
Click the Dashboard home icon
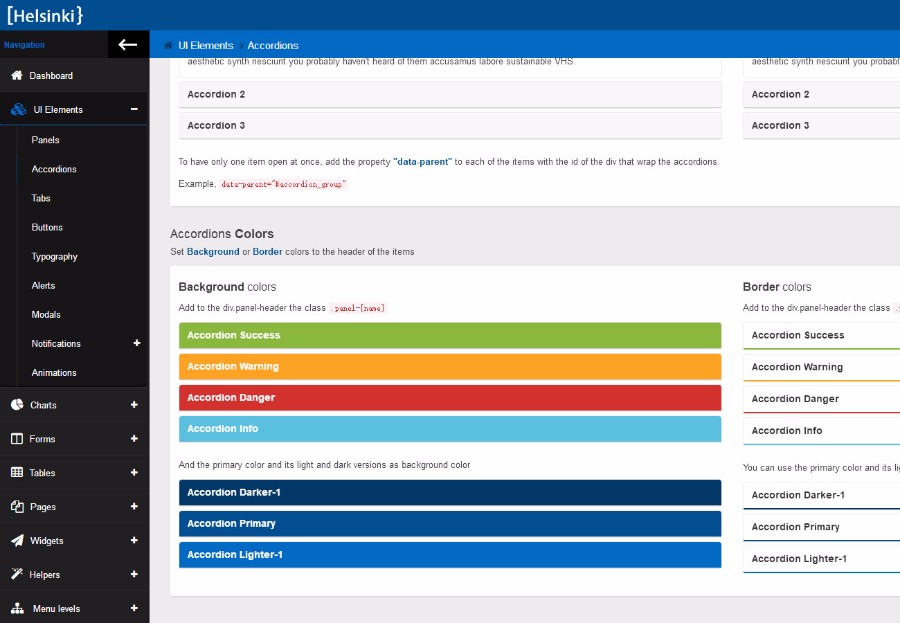(17, 76)
